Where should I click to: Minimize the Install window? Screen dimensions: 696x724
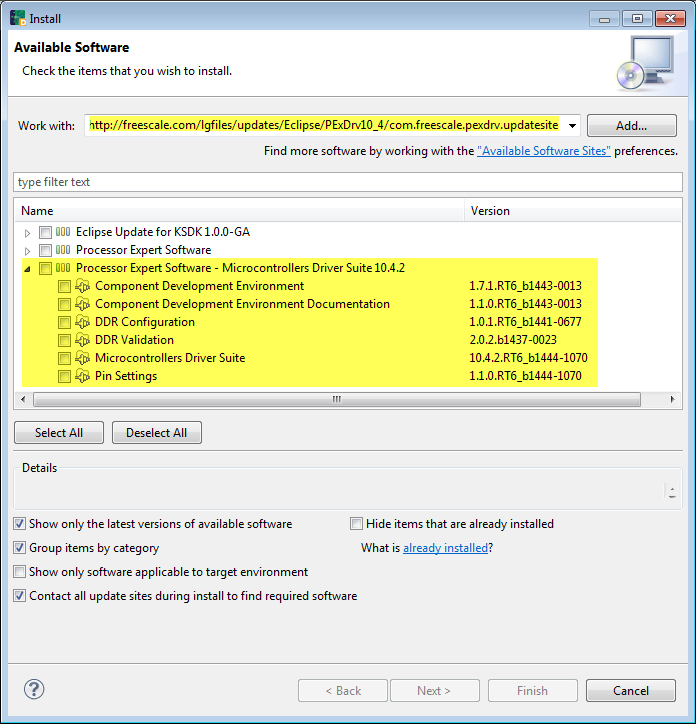tap(605, 18)
